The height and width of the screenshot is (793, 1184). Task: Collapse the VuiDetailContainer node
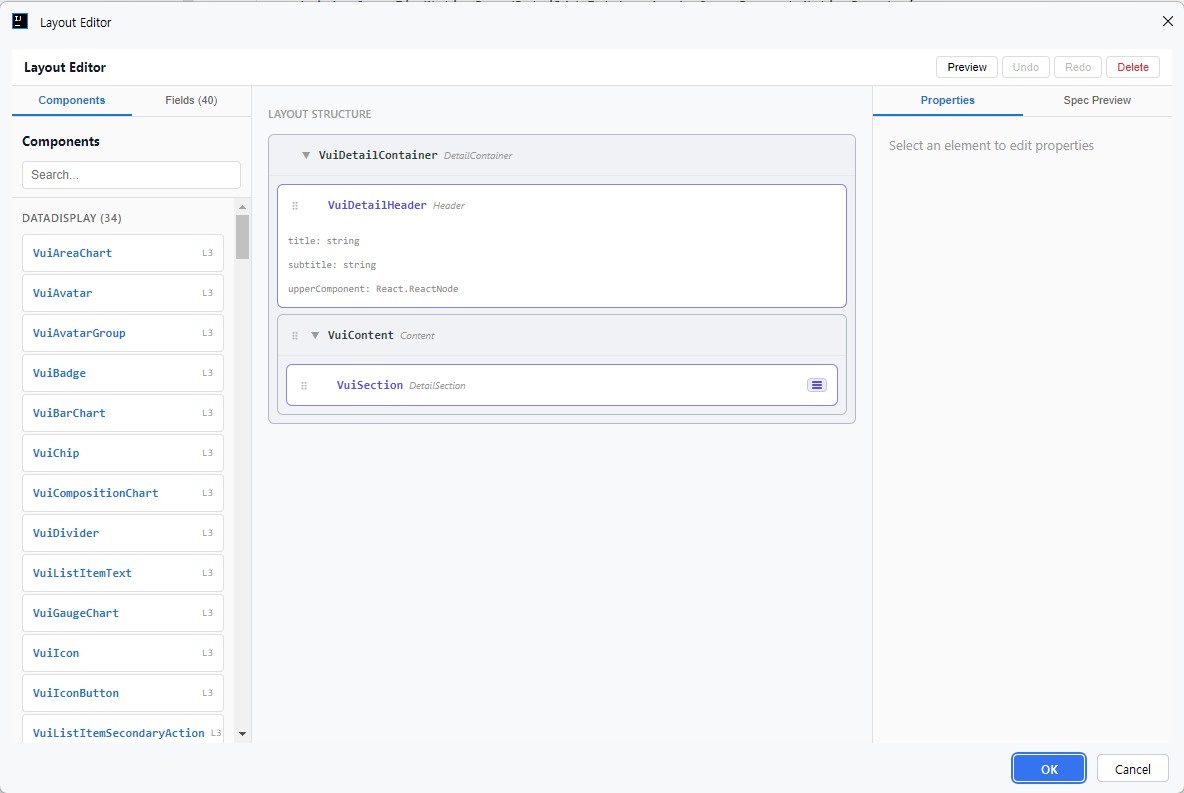(x=306, y=156)
